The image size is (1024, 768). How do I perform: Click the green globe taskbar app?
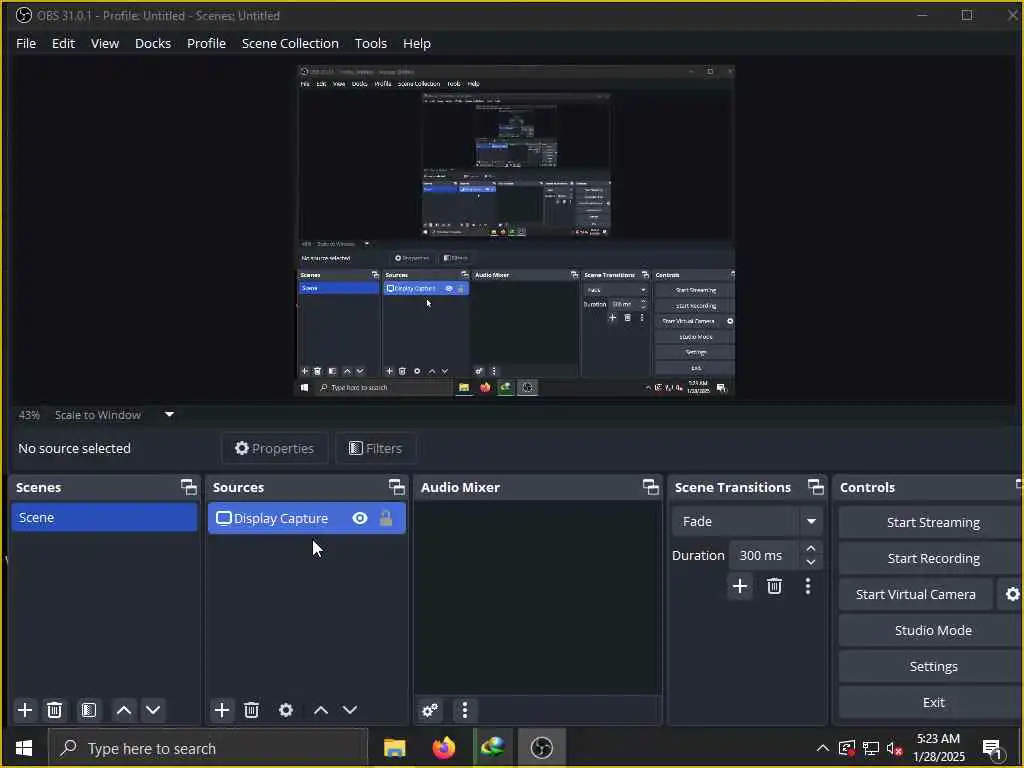tap(493, 748)
